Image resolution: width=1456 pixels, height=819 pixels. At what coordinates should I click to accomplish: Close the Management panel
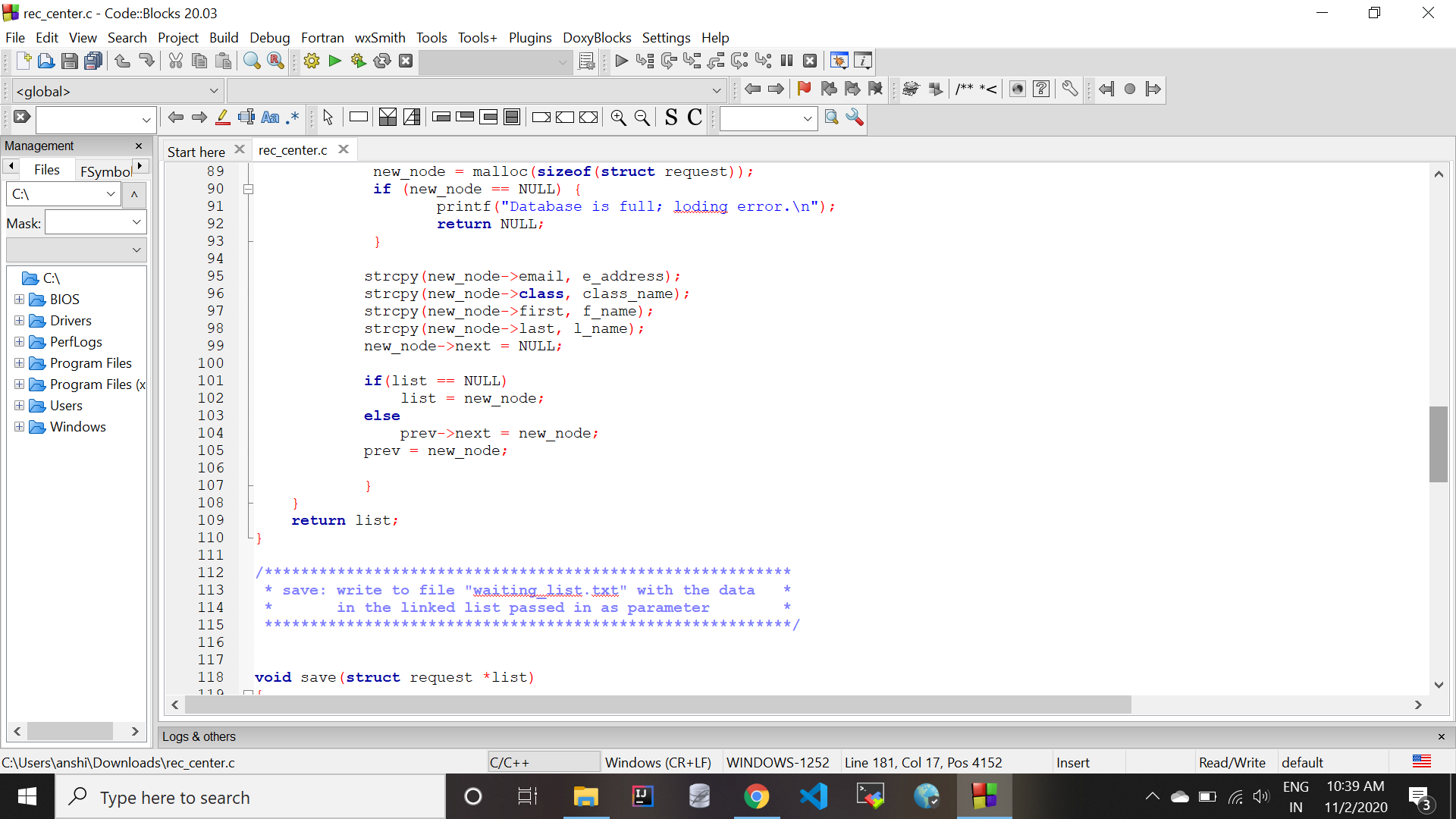coord(139,146)
